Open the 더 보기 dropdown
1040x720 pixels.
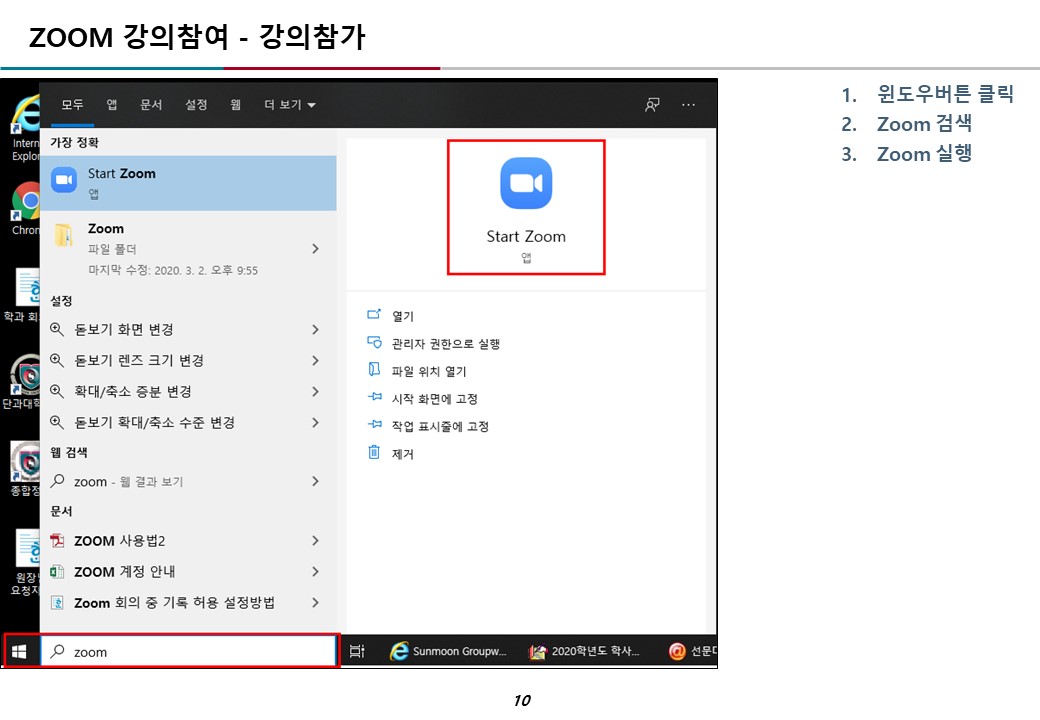click(x=290, y=105)
